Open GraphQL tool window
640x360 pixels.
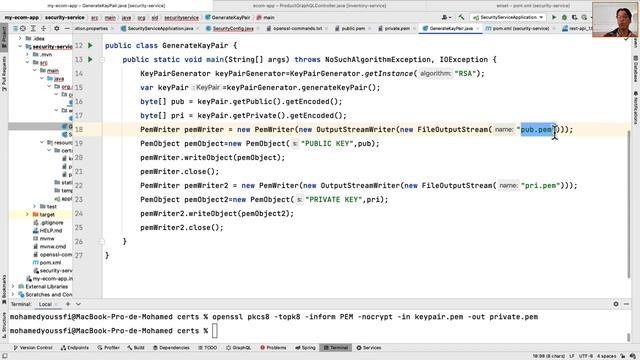pyautogui.click(x=239, y=348)
